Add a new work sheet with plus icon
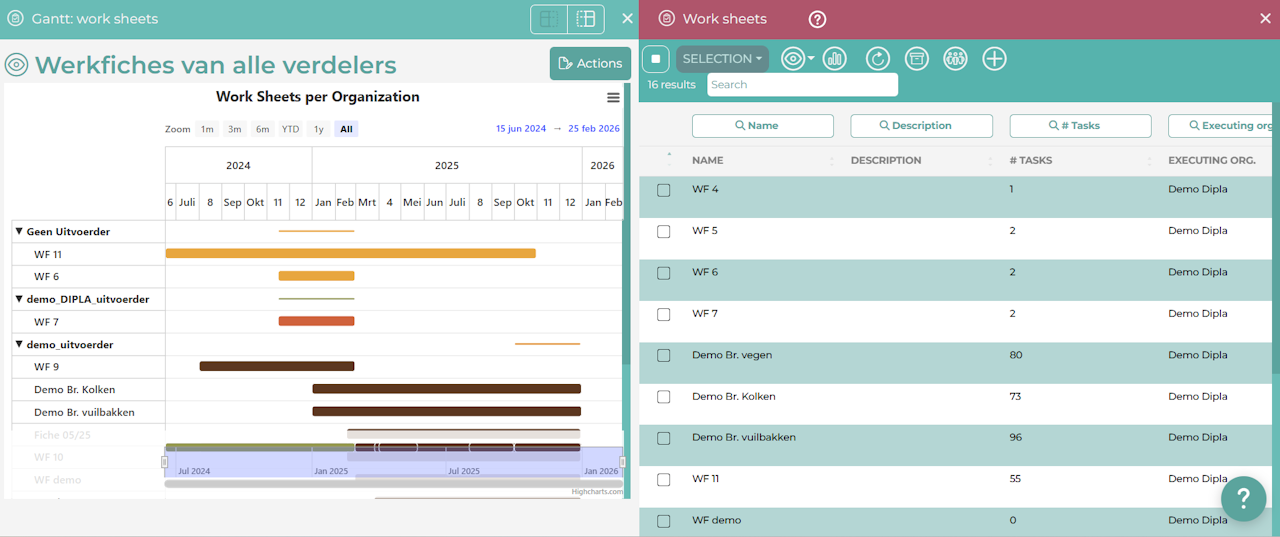 [994, 59]
